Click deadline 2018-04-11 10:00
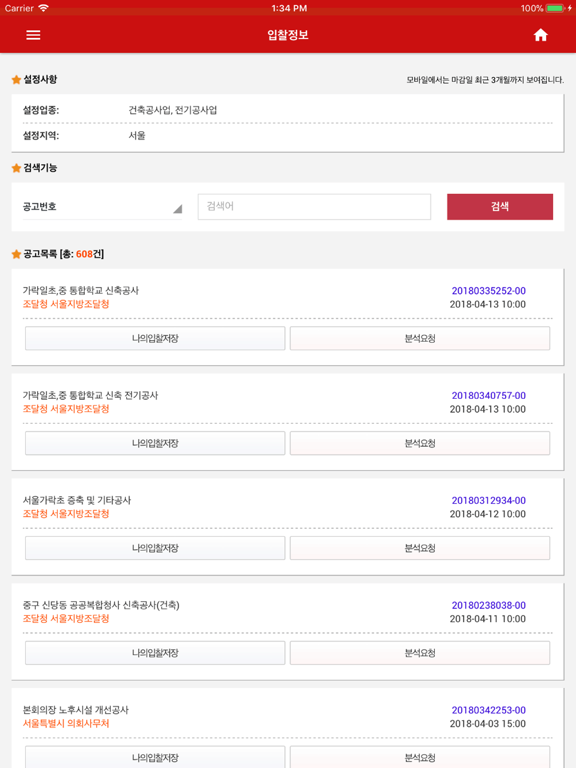Image resolution: width=576 pixels, height=768 pixels. pyautogui.click(x=487, y=619)
